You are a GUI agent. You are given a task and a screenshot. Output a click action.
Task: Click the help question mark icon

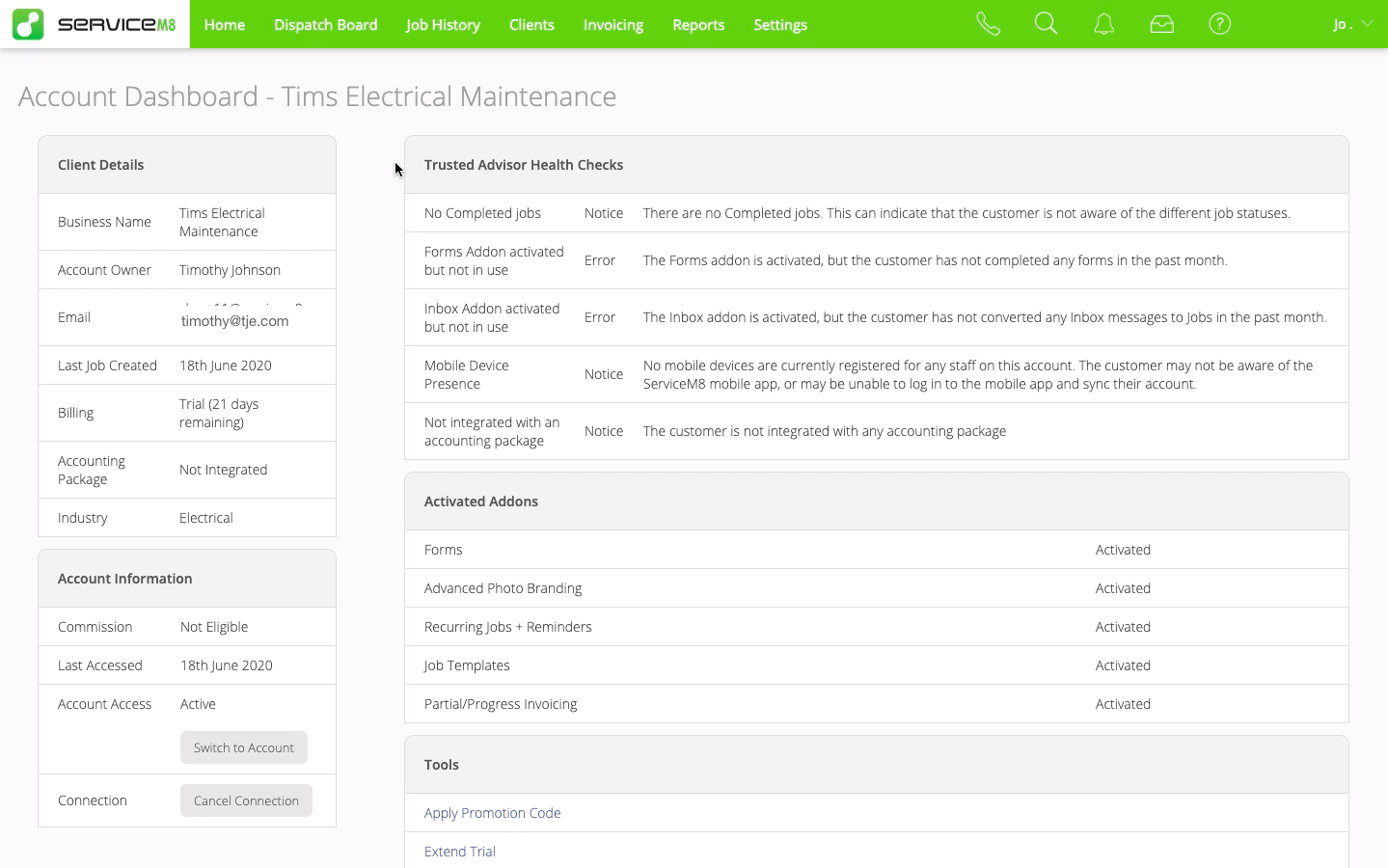1219,24
